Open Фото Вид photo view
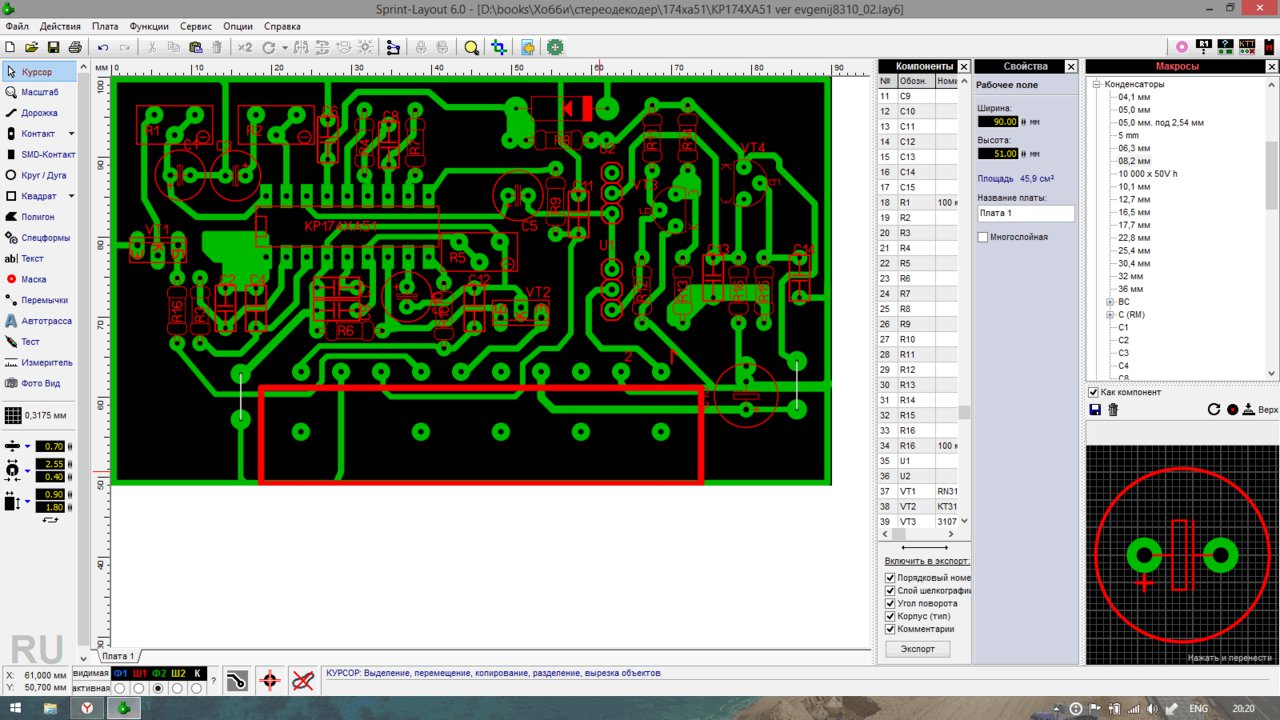 (x=42, y=383)
